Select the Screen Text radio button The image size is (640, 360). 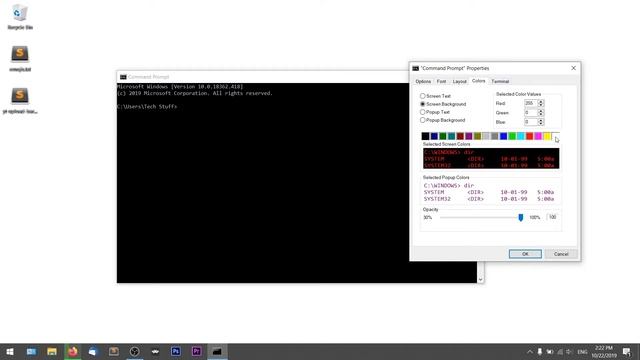click(422, 96)
